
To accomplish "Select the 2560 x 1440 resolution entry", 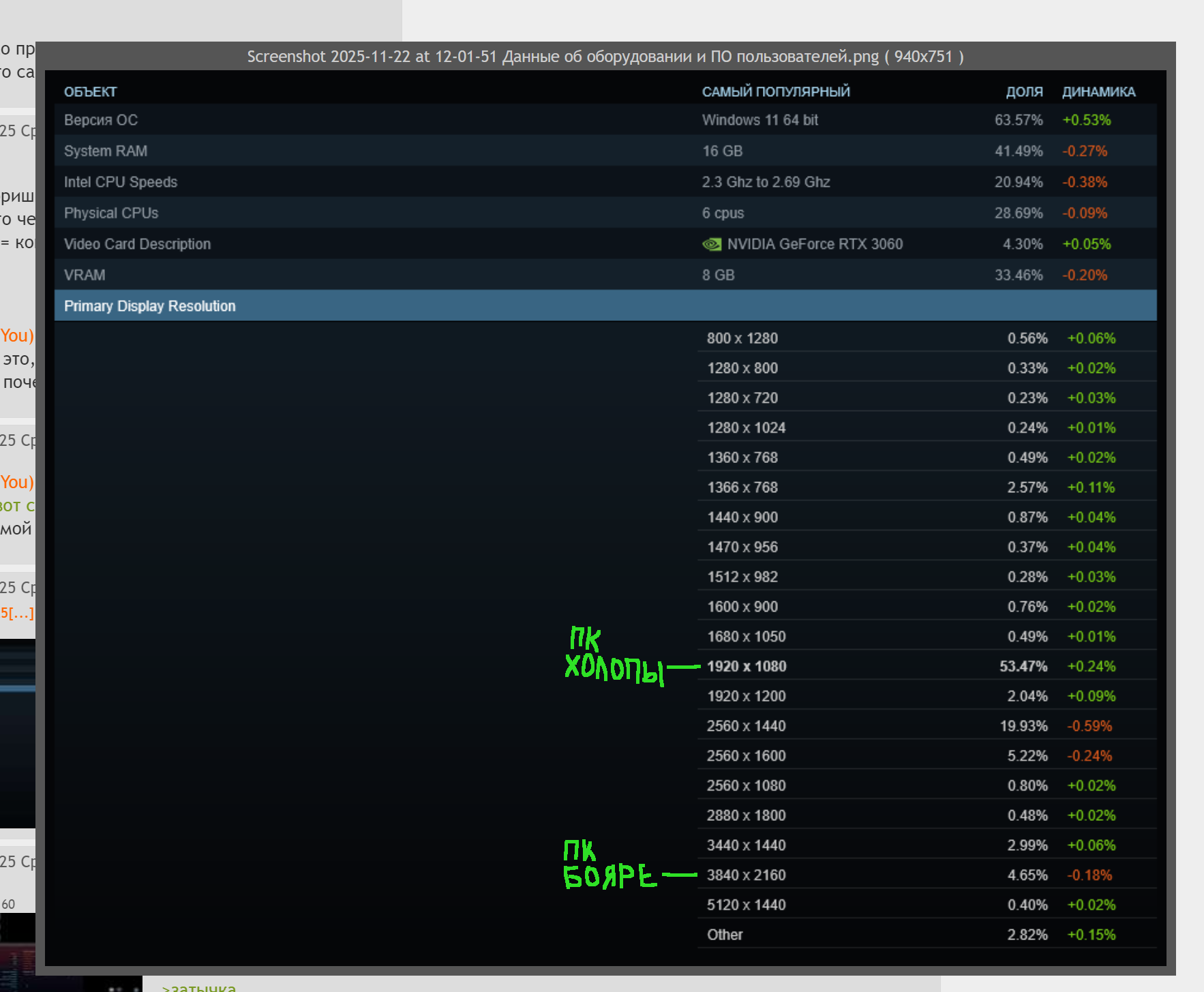I will 747,726.
